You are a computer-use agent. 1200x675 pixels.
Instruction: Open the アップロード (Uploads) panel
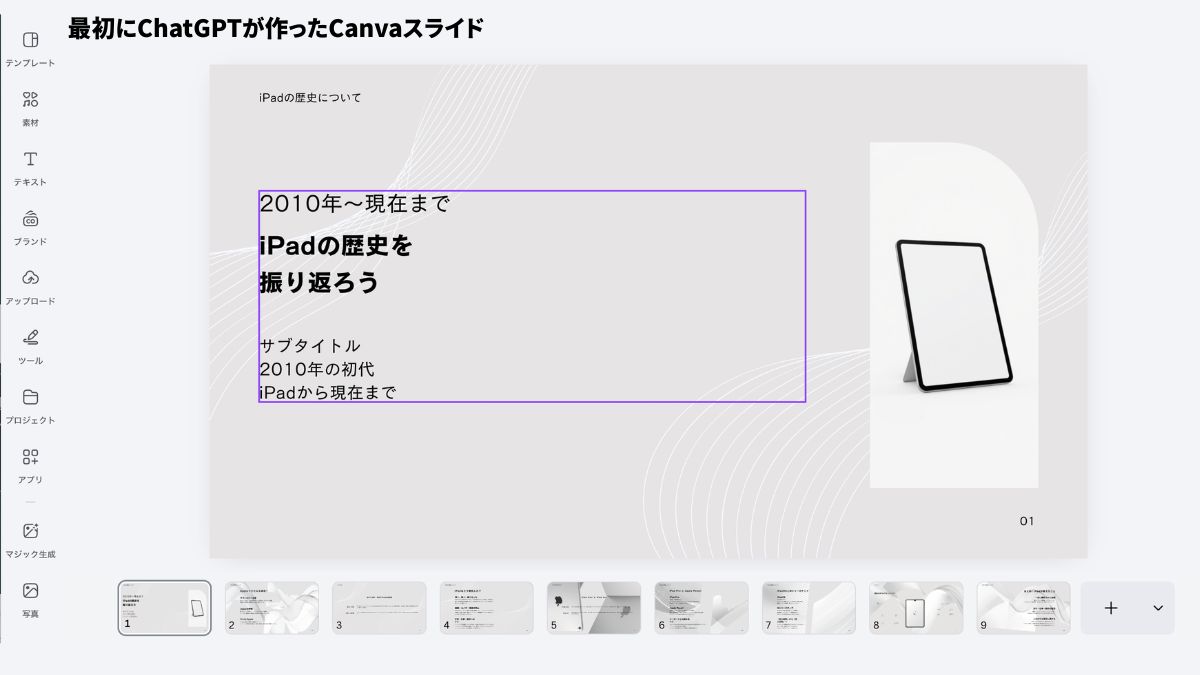[x=30, y=287]
